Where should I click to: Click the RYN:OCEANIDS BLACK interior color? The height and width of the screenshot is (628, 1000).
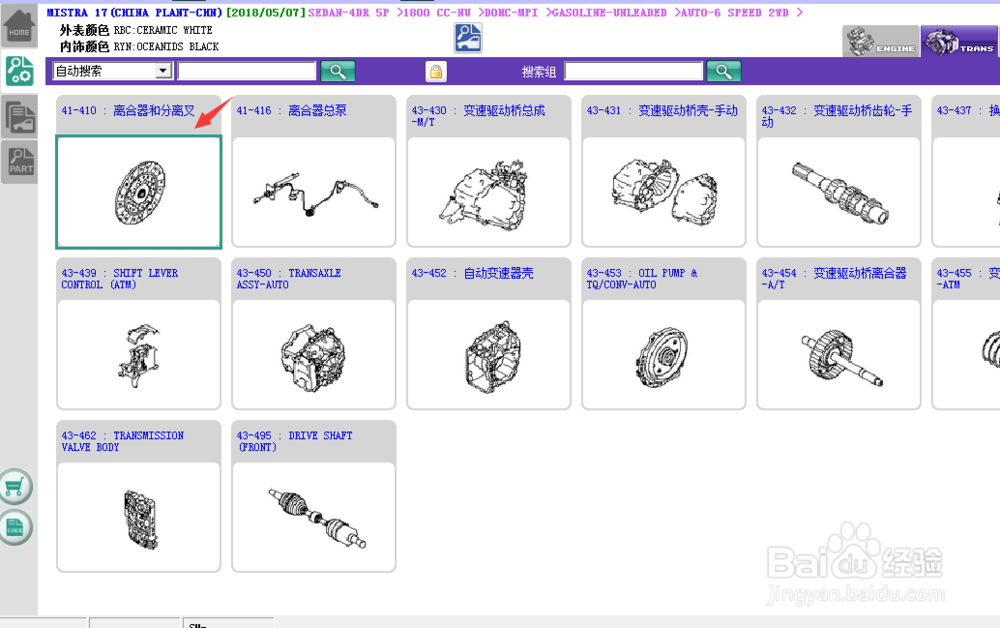click(166, 47)
